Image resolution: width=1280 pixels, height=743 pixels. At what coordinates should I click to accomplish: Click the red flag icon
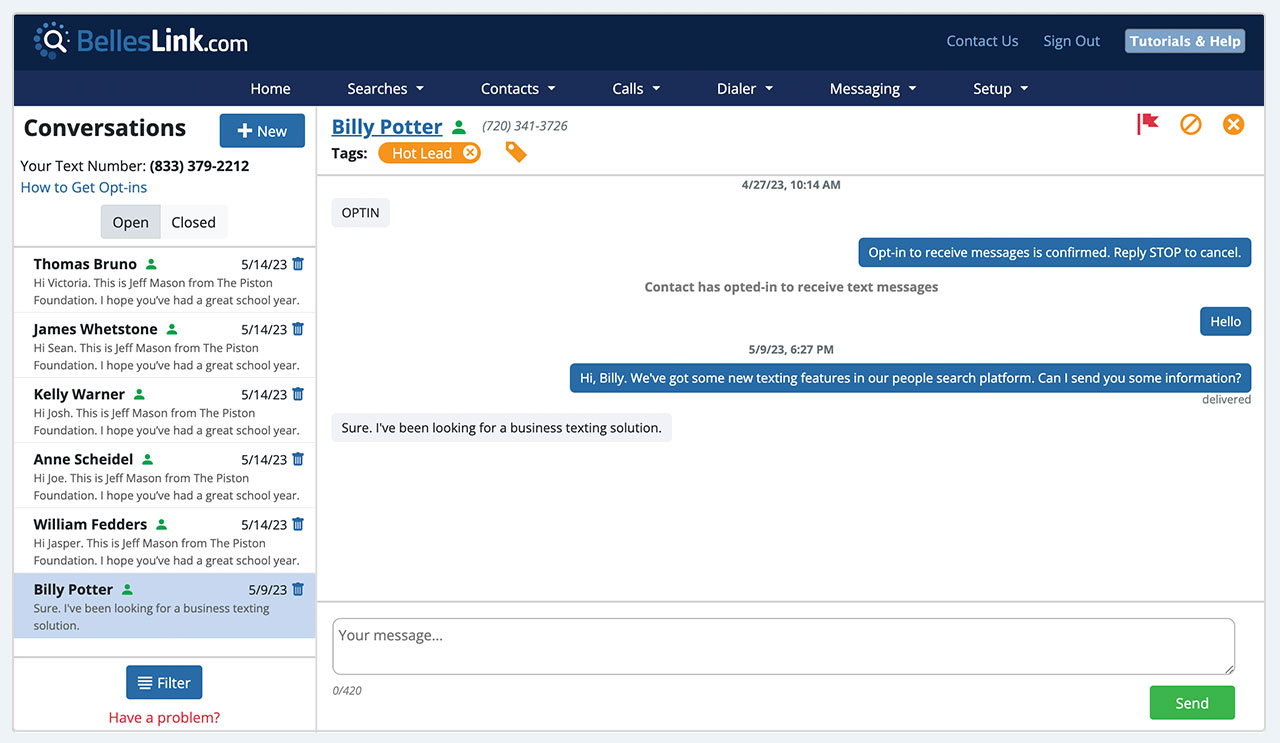1147,124
